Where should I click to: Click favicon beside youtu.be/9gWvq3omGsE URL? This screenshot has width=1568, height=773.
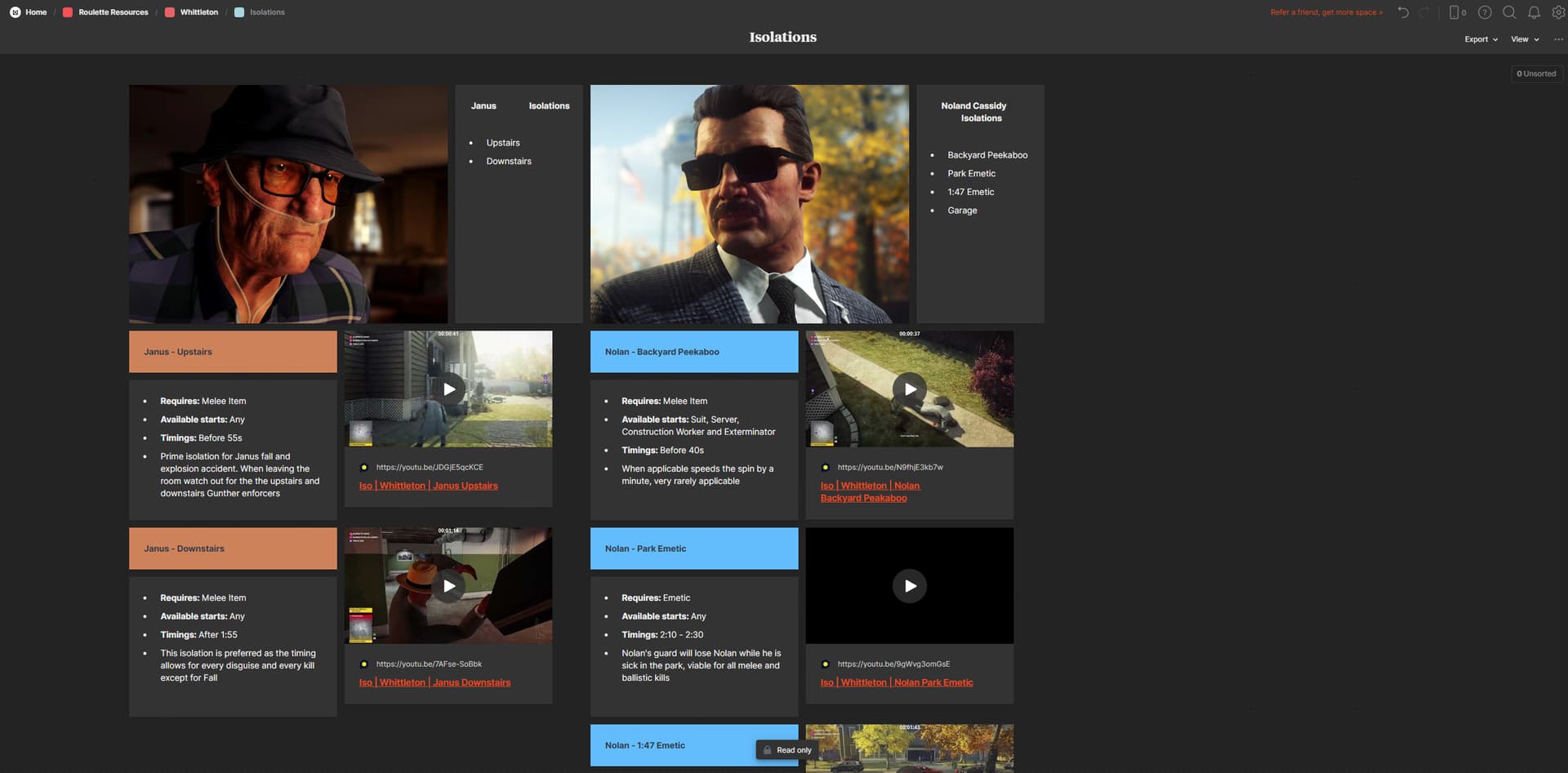coord(826,664)
